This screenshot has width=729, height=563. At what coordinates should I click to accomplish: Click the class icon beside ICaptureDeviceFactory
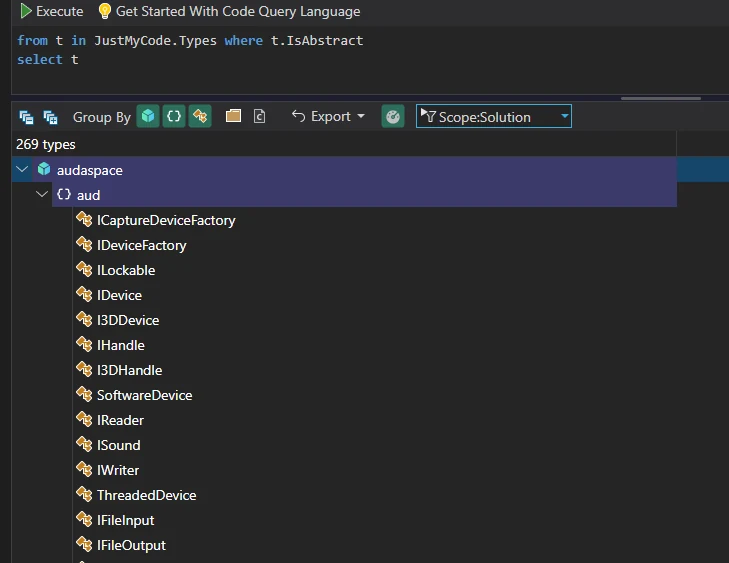[x=84, y=219]
